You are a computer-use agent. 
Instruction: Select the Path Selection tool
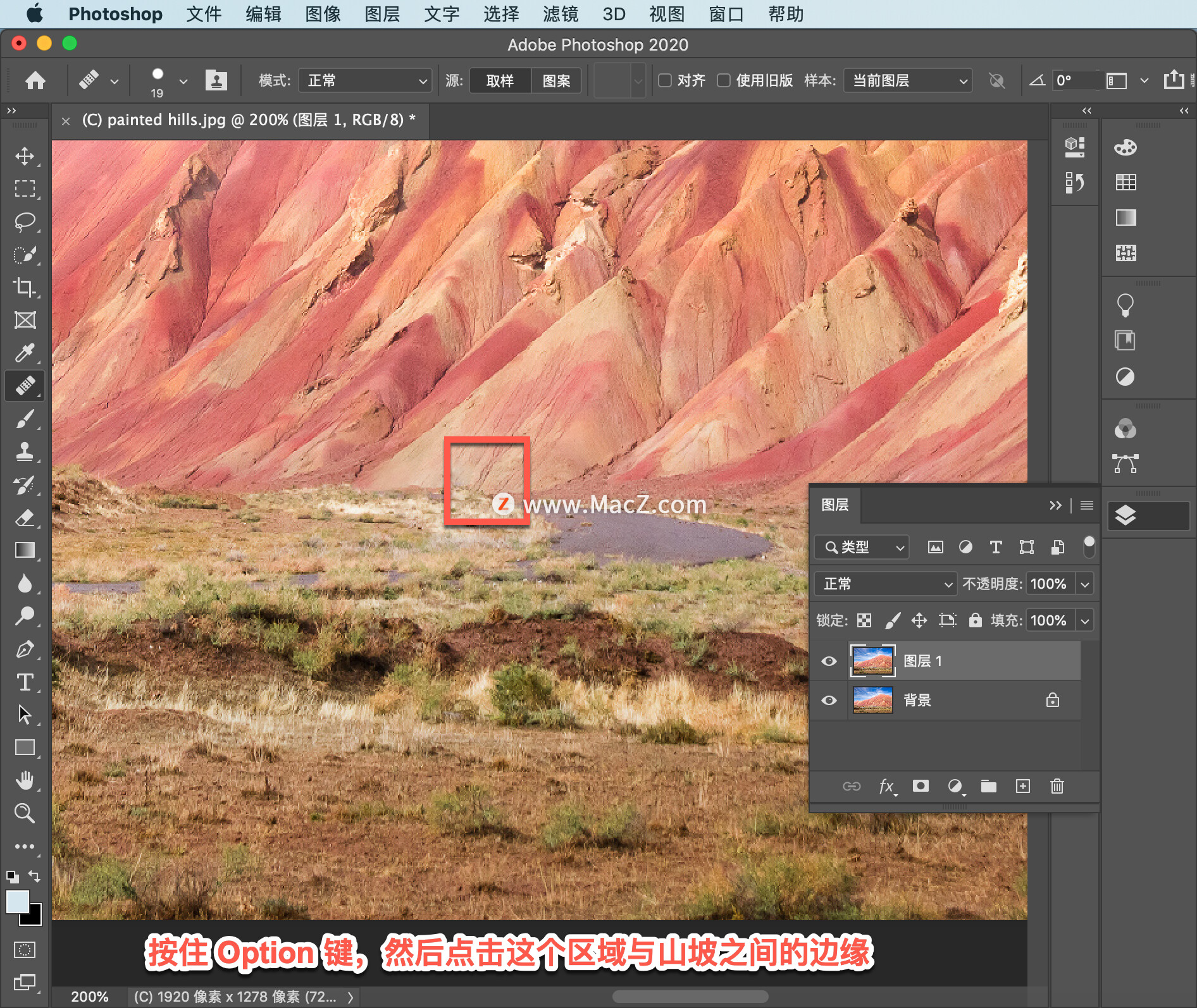click(x=25, y=715)
